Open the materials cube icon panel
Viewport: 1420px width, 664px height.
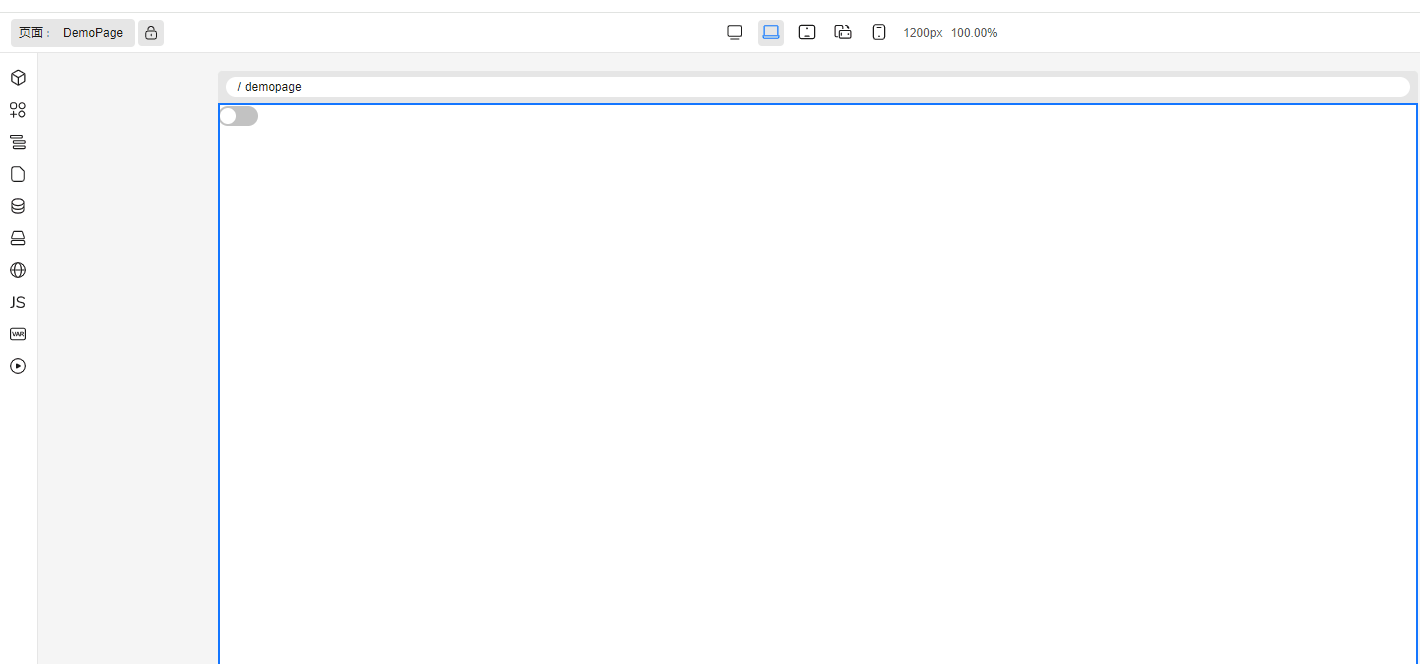tap(18, 78)
